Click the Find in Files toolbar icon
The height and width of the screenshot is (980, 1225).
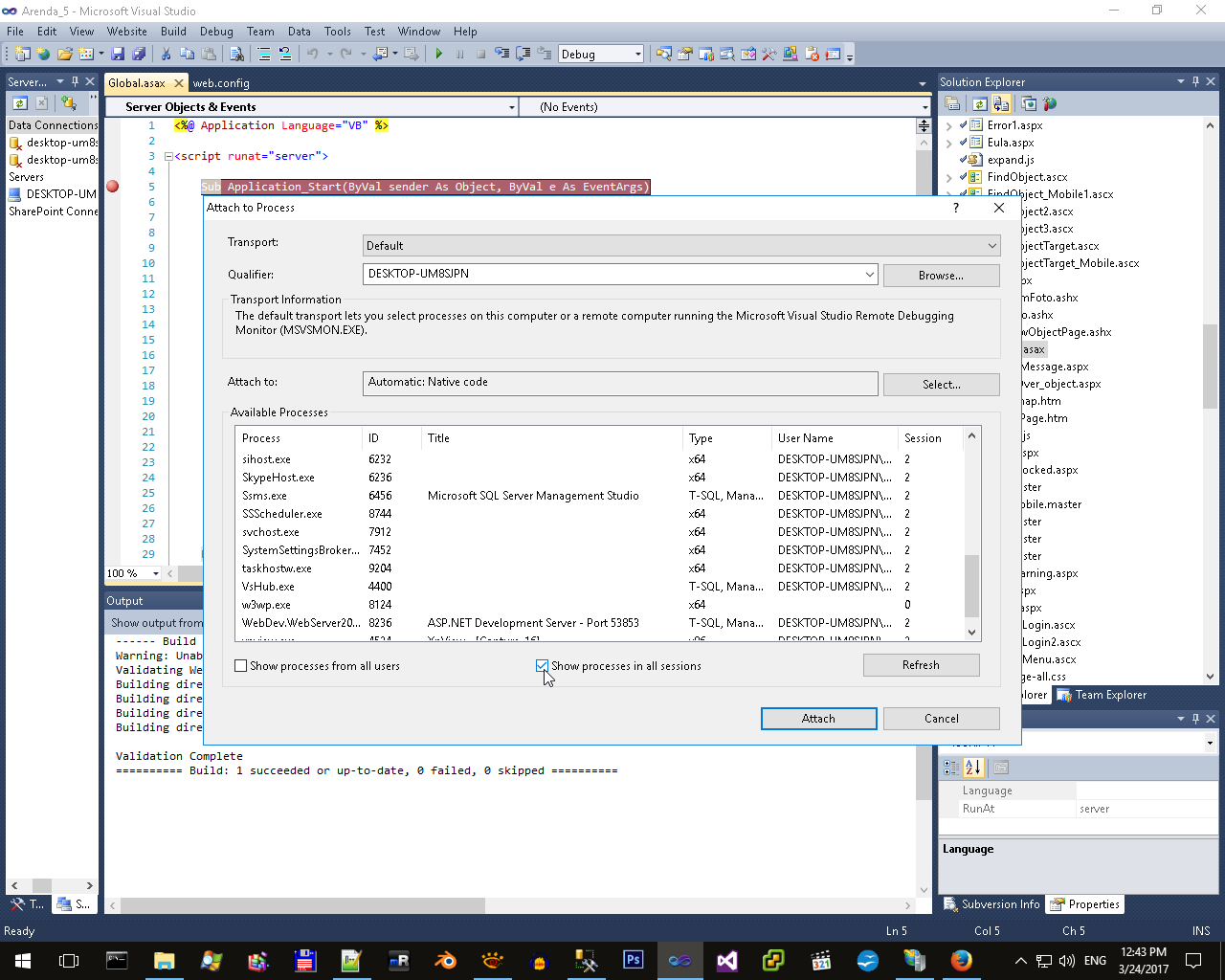click(236, 55)
